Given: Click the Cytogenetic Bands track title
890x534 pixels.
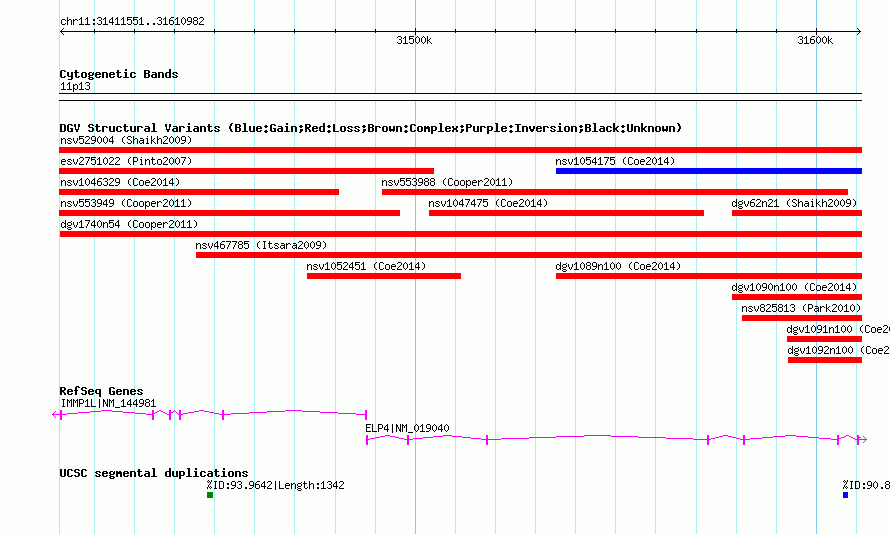Looking at the screenshot, I should [119, 74].
